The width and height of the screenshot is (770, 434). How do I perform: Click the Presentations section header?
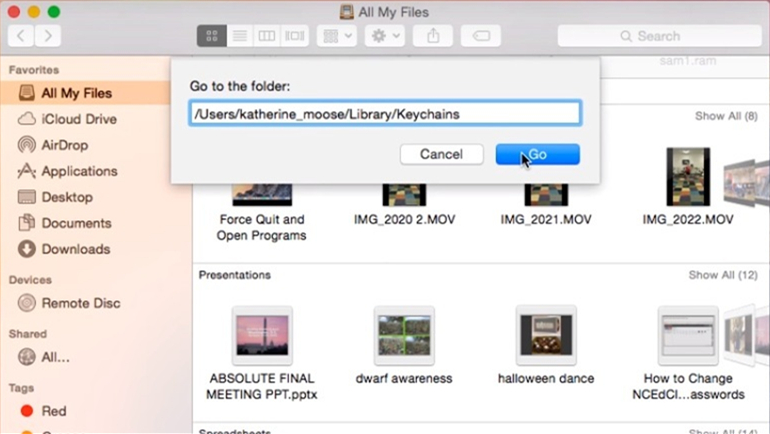[235, 275]
